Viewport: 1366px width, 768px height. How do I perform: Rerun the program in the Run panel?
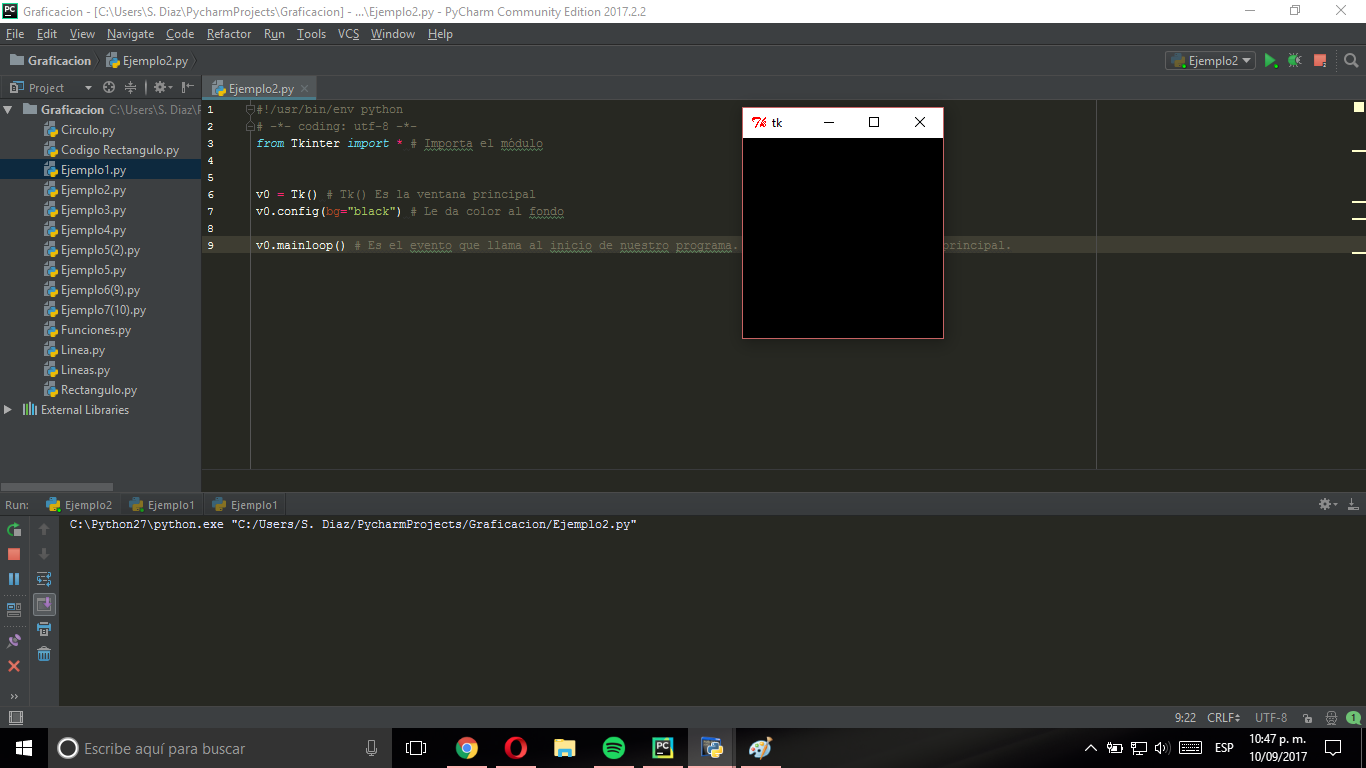click(13, 529)
